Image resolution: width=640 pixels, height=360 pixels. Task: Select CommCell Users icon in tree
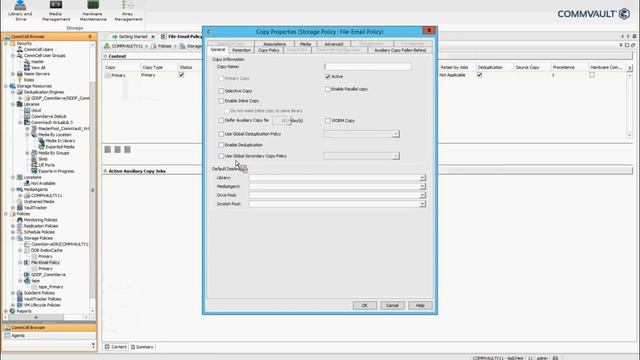pyautogui.click(x=20, y=49)
